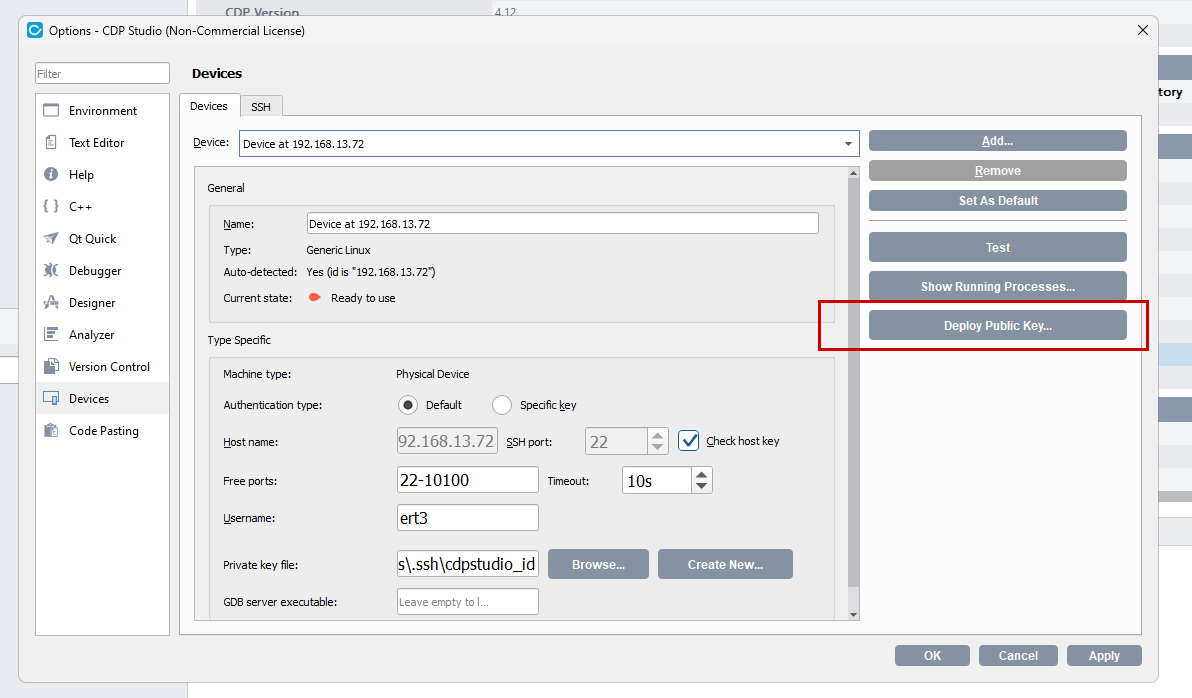Click the Text Editor category icon
1192x698 pixels.
tap(51, 142)
